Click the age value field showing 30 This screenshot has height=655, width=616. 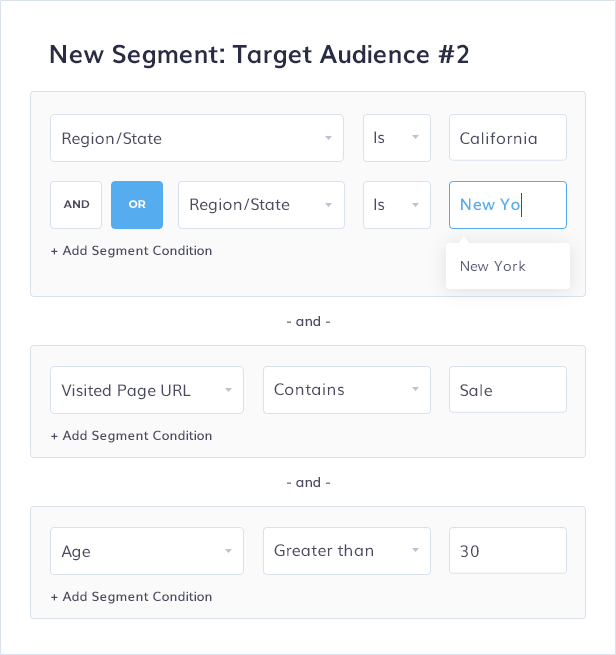[x=507, y=551]
